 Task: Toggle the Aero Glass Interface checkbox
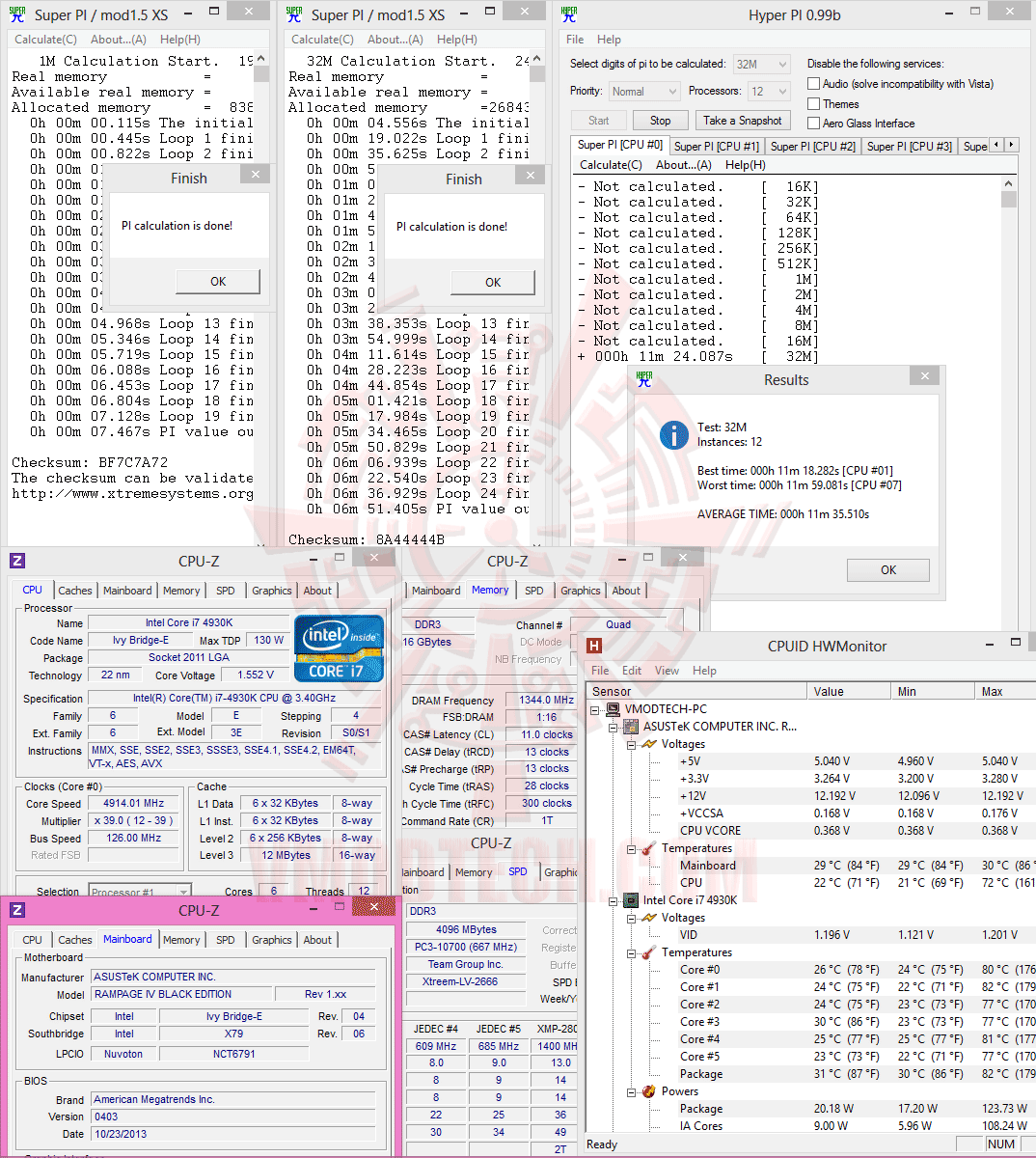[814, 123]
